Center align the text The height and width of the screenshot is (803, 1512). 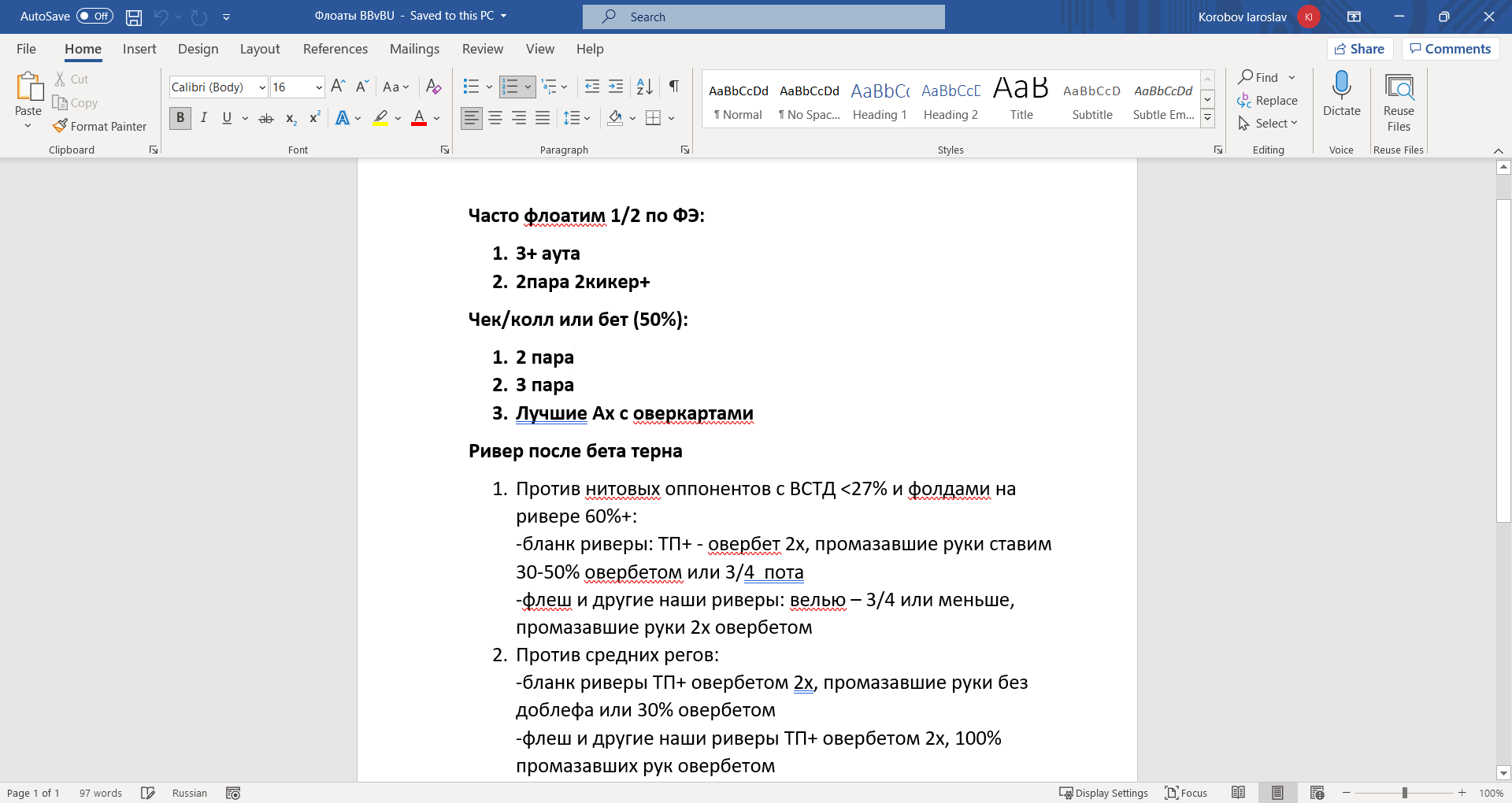click(x=495, y=118)
